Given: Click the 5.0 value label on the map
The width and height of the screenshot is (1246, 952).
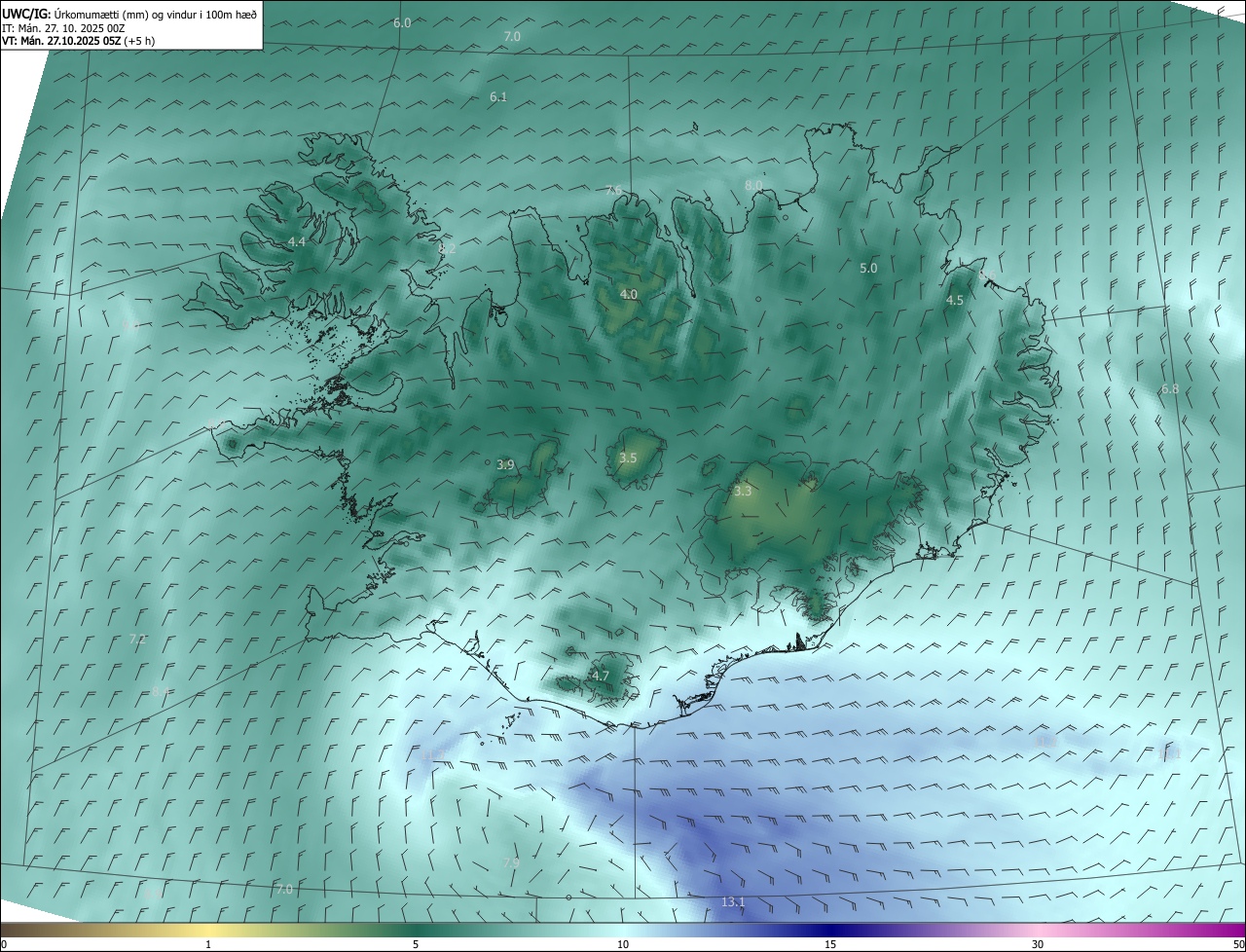Looking at the screenshot, I should [868, 268].
